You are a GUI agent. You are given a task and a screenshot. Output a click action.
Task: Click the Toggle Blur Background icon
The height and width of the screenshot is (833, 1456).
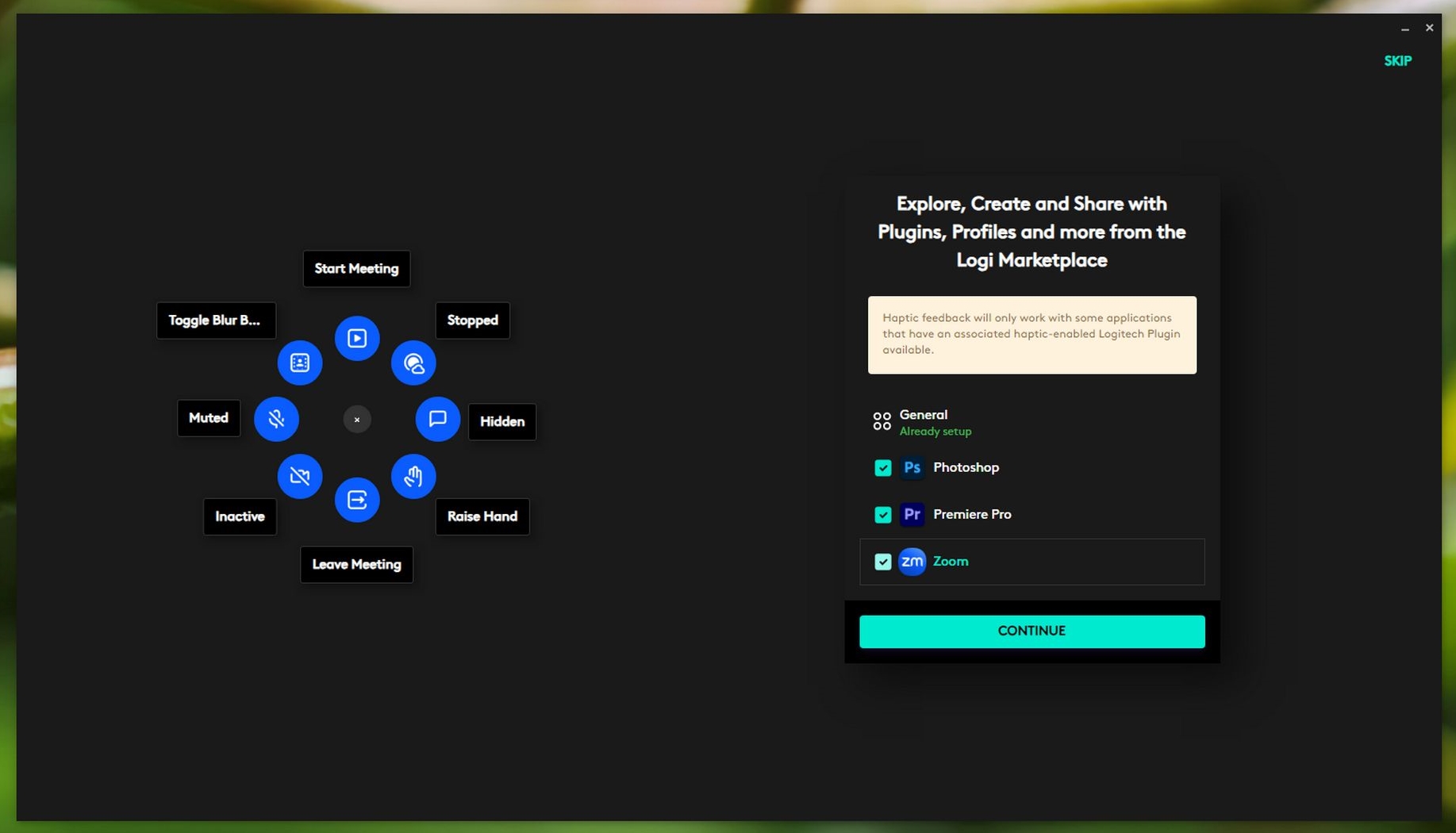pyautogui.click(x=300, y=363)
